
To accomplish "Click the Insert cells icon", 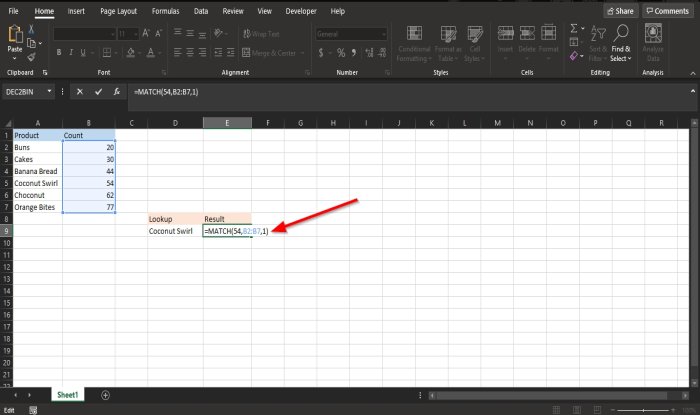I will pos(505,33).
